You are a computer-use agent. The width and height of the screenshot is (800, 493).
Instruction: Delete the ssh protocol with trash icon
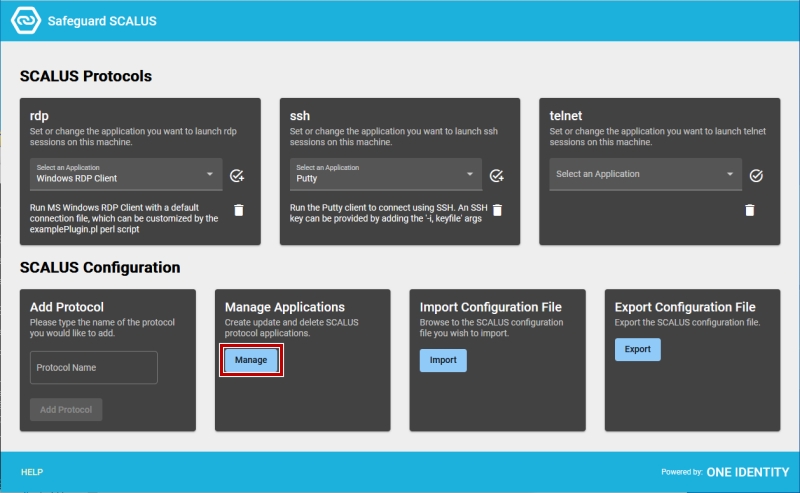click(x=497, y=210)
